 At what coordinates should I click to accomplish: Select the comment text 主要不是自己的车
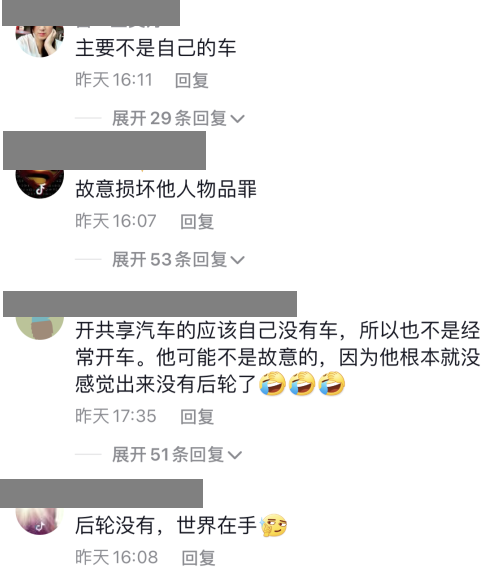tap(156, 48)
